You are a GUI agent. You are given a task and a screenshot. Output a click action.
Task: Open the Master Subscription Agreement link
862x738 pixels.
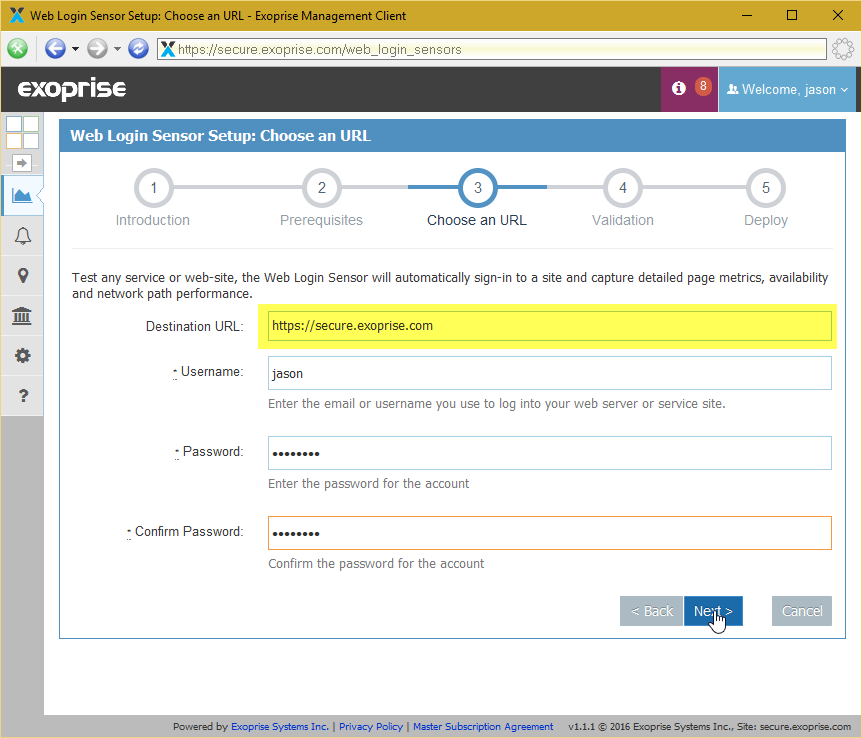(483, 726)
